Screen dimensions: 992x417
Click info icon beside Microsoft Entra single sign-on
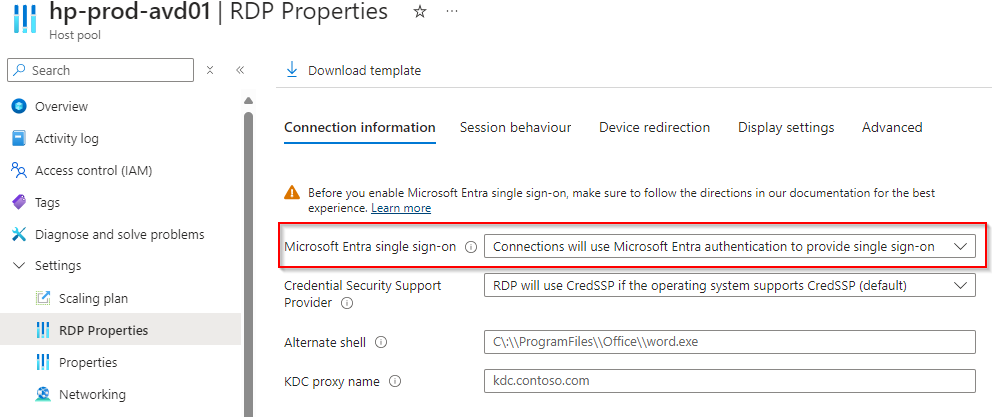point(470,247)
